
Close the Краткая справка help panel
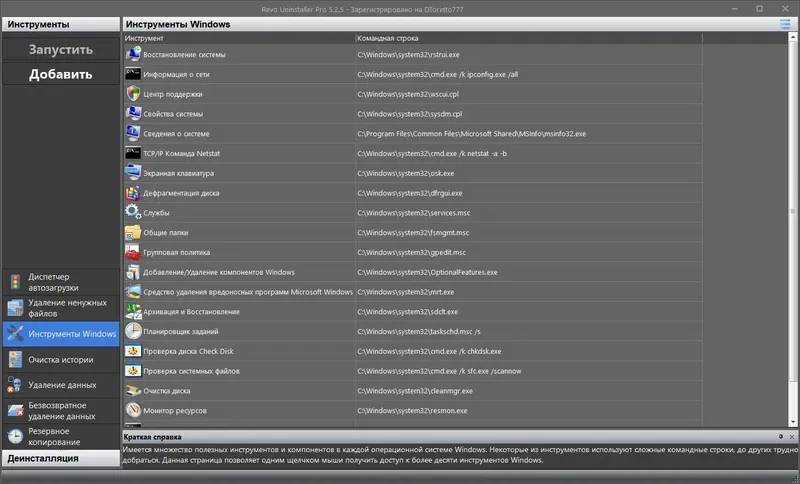click(x=792, y=437)
